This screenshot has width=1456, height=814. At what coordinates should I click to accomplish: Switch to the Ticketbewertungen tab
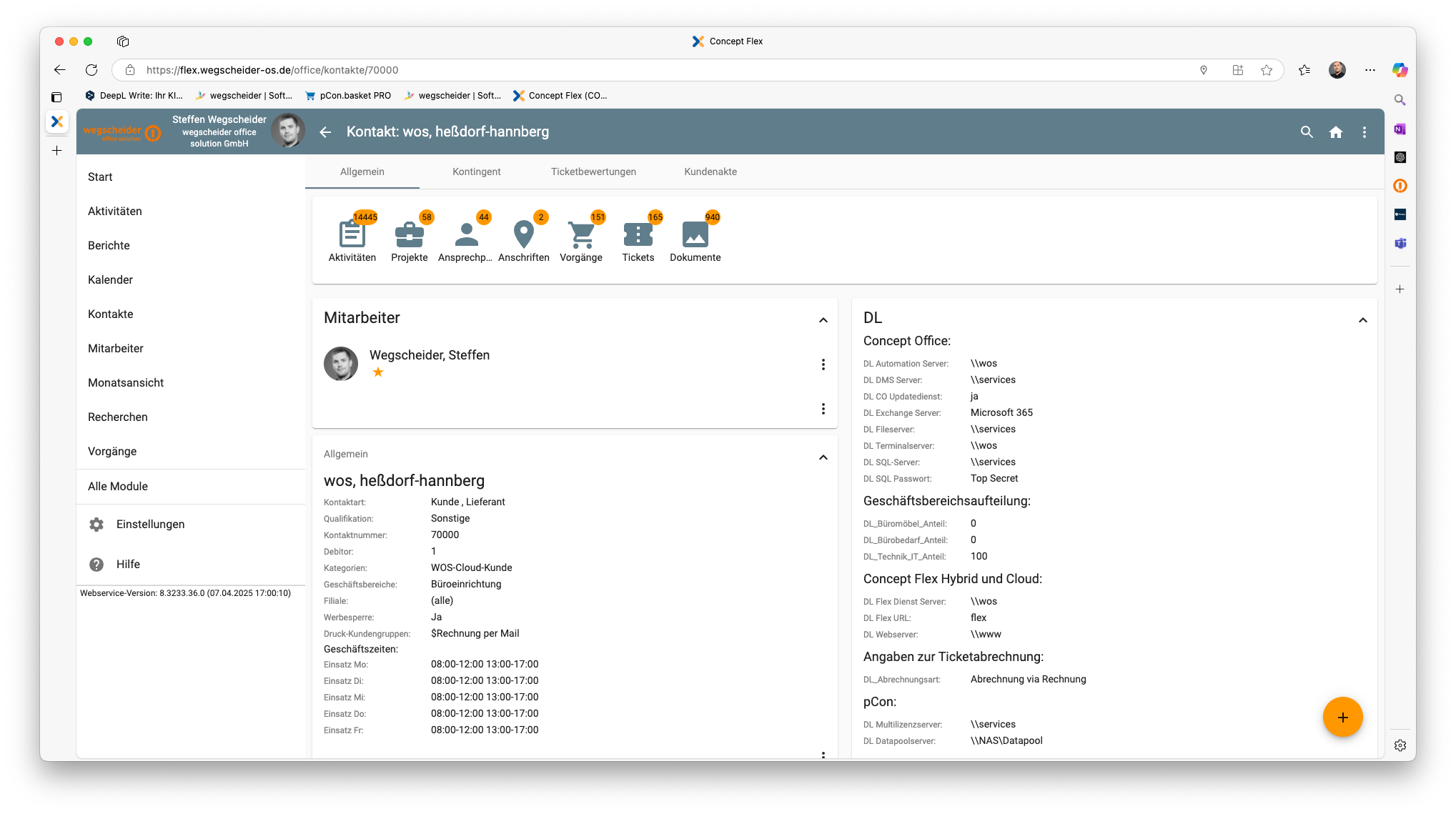[593, 172]
